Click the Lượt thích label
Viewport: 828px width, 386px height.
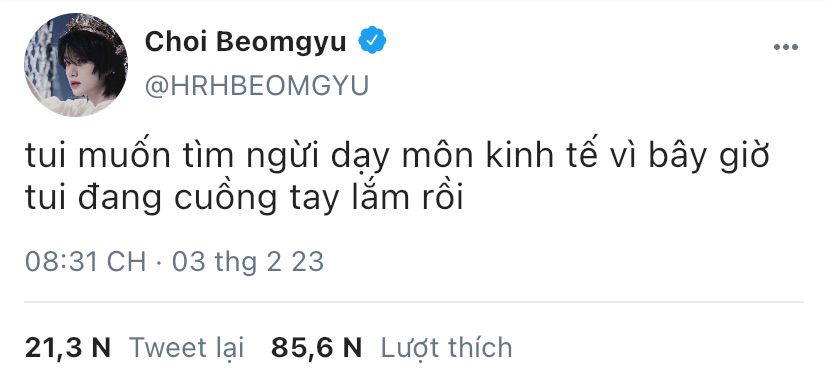click(446, 348)
